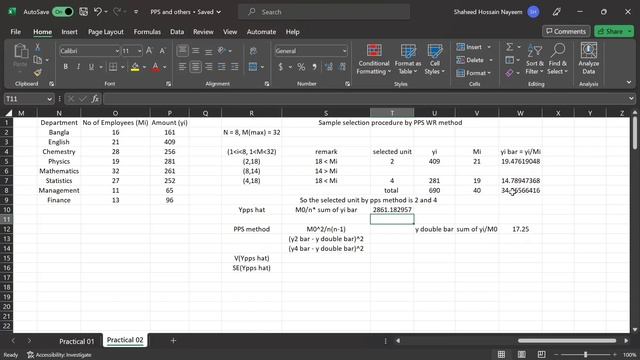Switch to Page Break Preview icon
Image resolution: width=640 pixels, height=360 pixels.
(x=541, y=354)
